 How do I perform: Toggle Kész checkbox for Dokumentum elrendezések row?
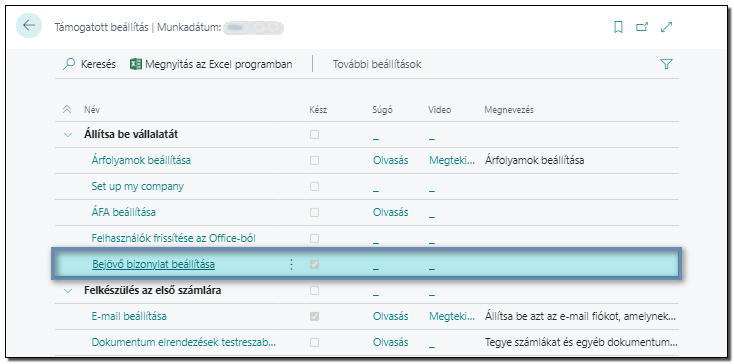coord(315,342)
